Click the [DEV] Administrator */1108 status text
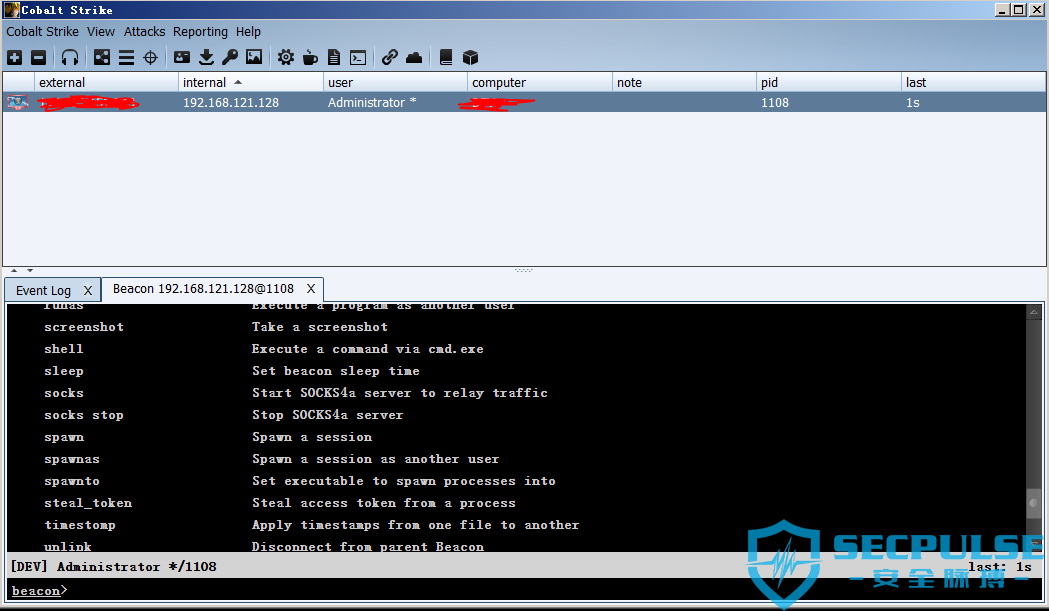1049x611 pixels. (114, 567)
